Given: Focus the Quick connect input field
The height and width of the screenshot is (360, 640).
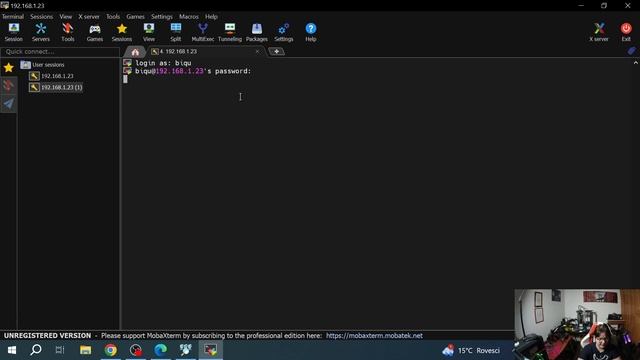Looking at the screenshot, I should (60, 52).
